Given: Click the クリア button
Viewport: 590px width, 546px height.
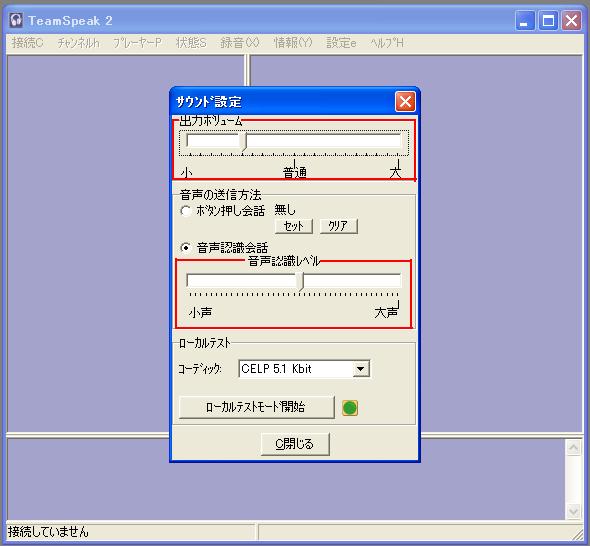Looking at the screenshot, I should (339, 226).
